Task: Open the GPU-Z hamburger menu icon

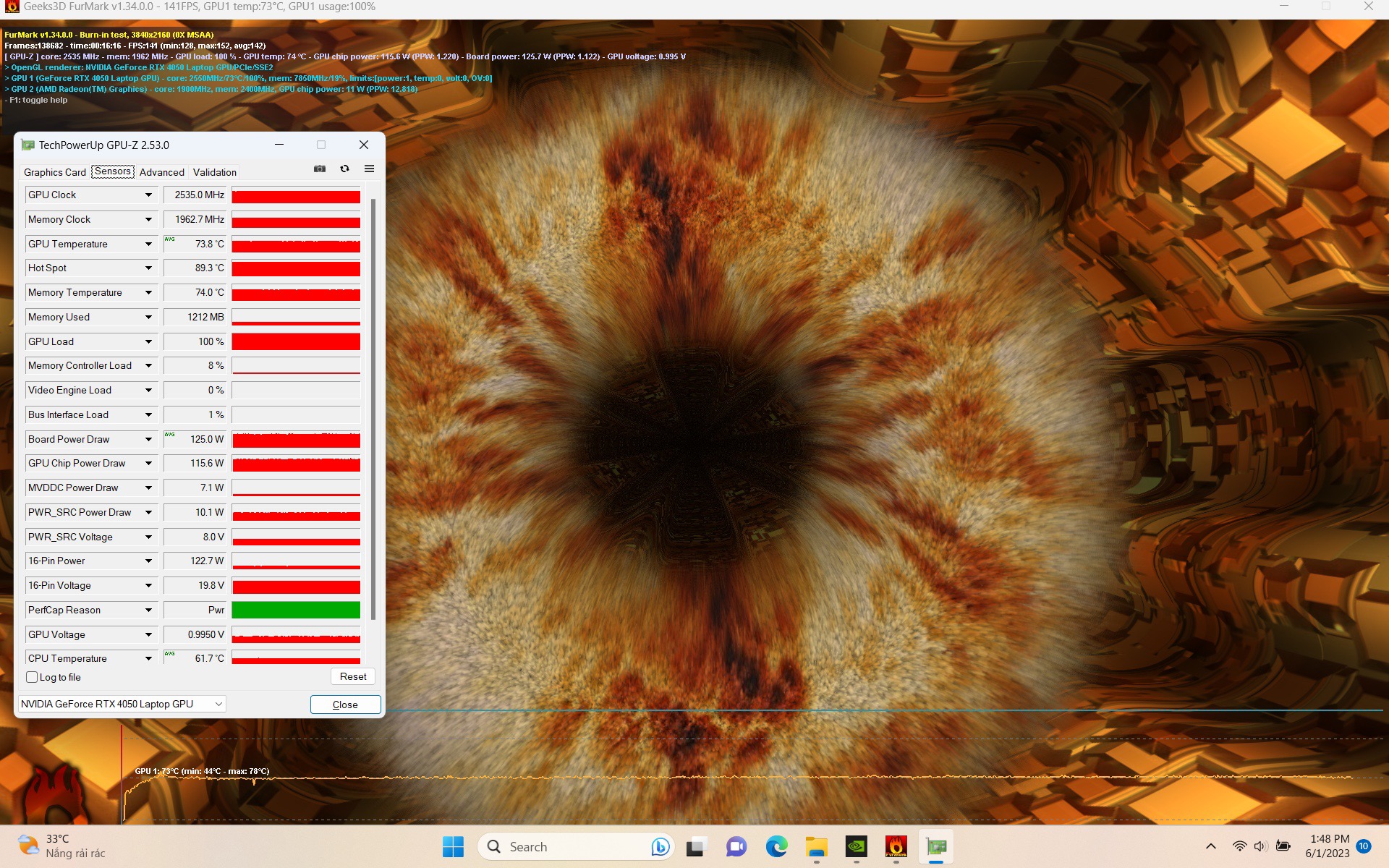Action: coord(369,169)
